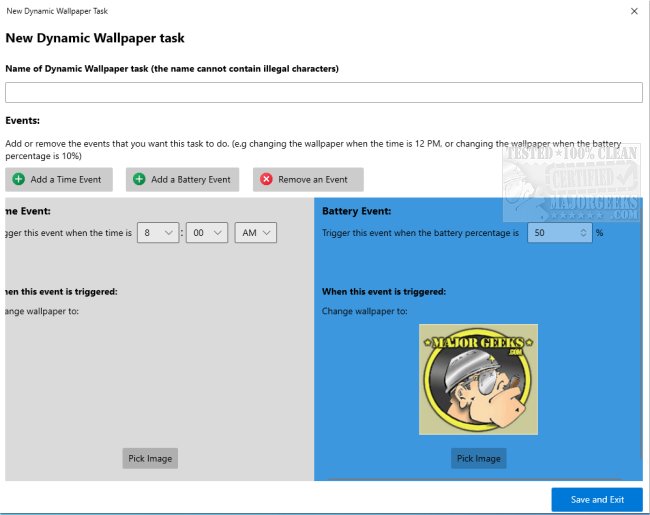Screen dimensions: 650x515
Task: Click the Battery Event's When this event is triggered label
Action: coord(384,292)
